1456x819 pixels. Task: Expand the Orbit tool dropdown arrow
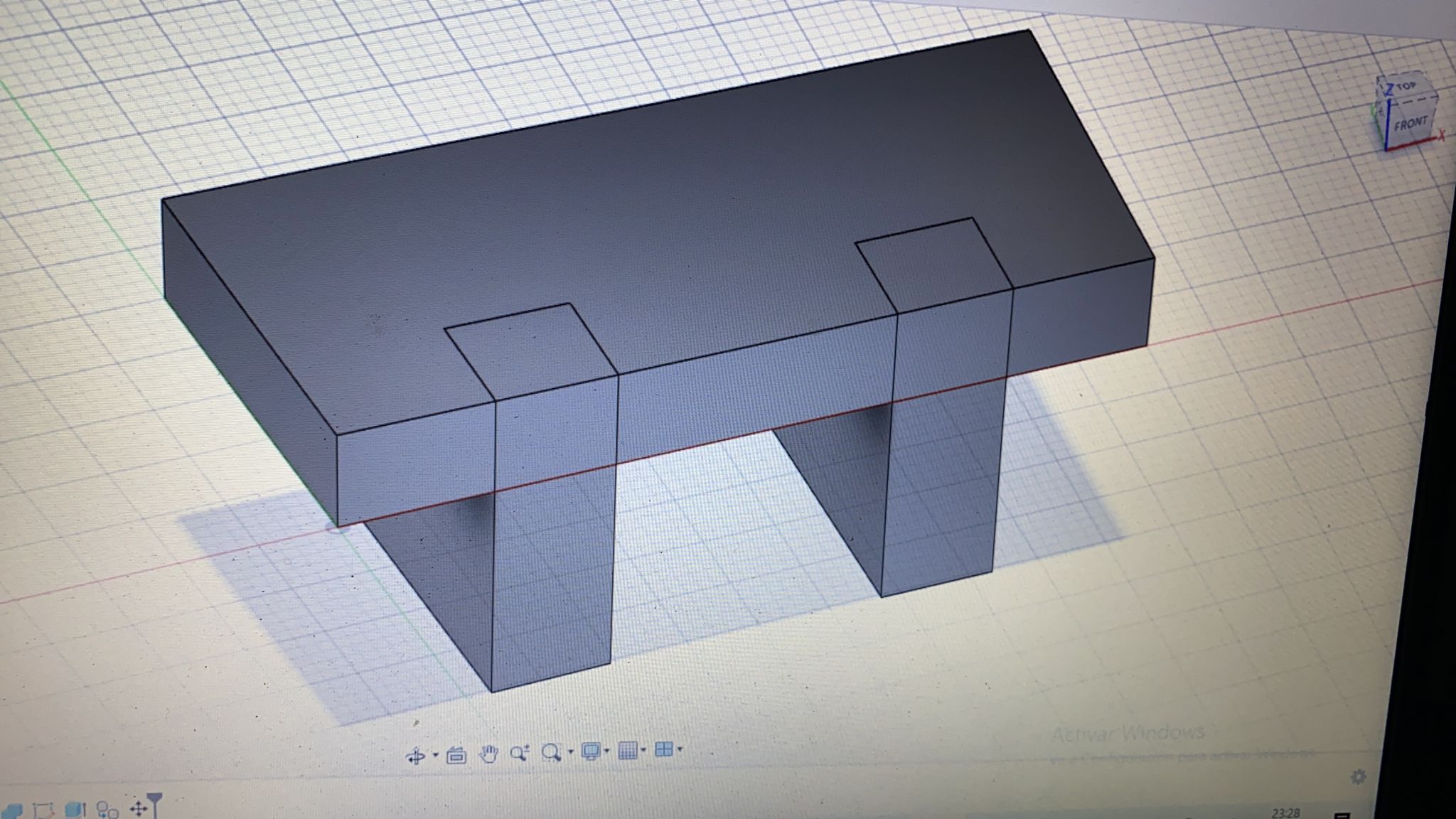[435, 756]
